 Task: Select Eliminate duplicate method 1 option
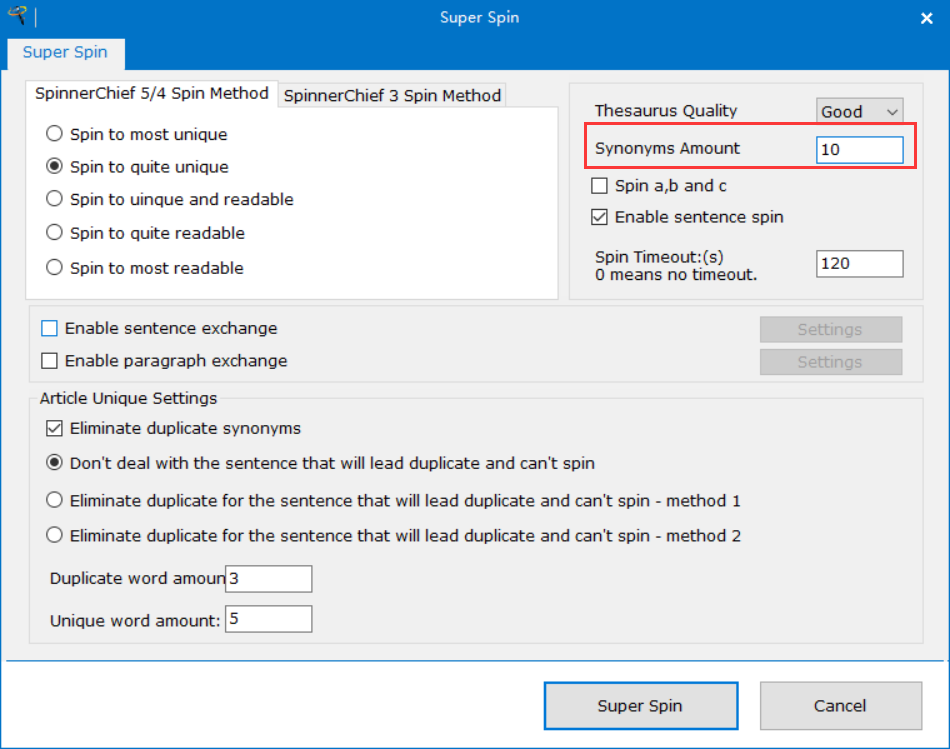pos(54,500)
